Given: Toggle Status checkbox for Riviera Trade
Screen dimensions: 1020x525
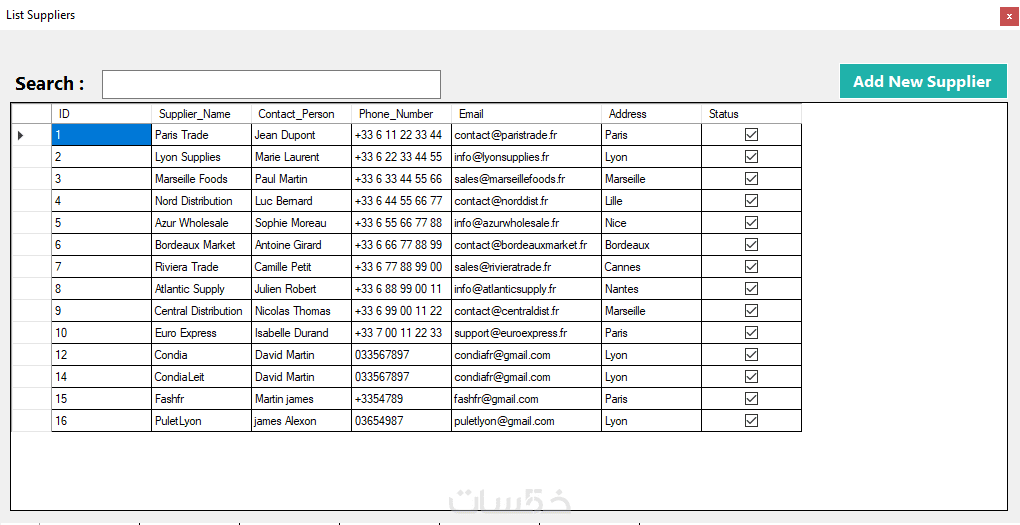Looking at the screenshot, I should (751, 267).
